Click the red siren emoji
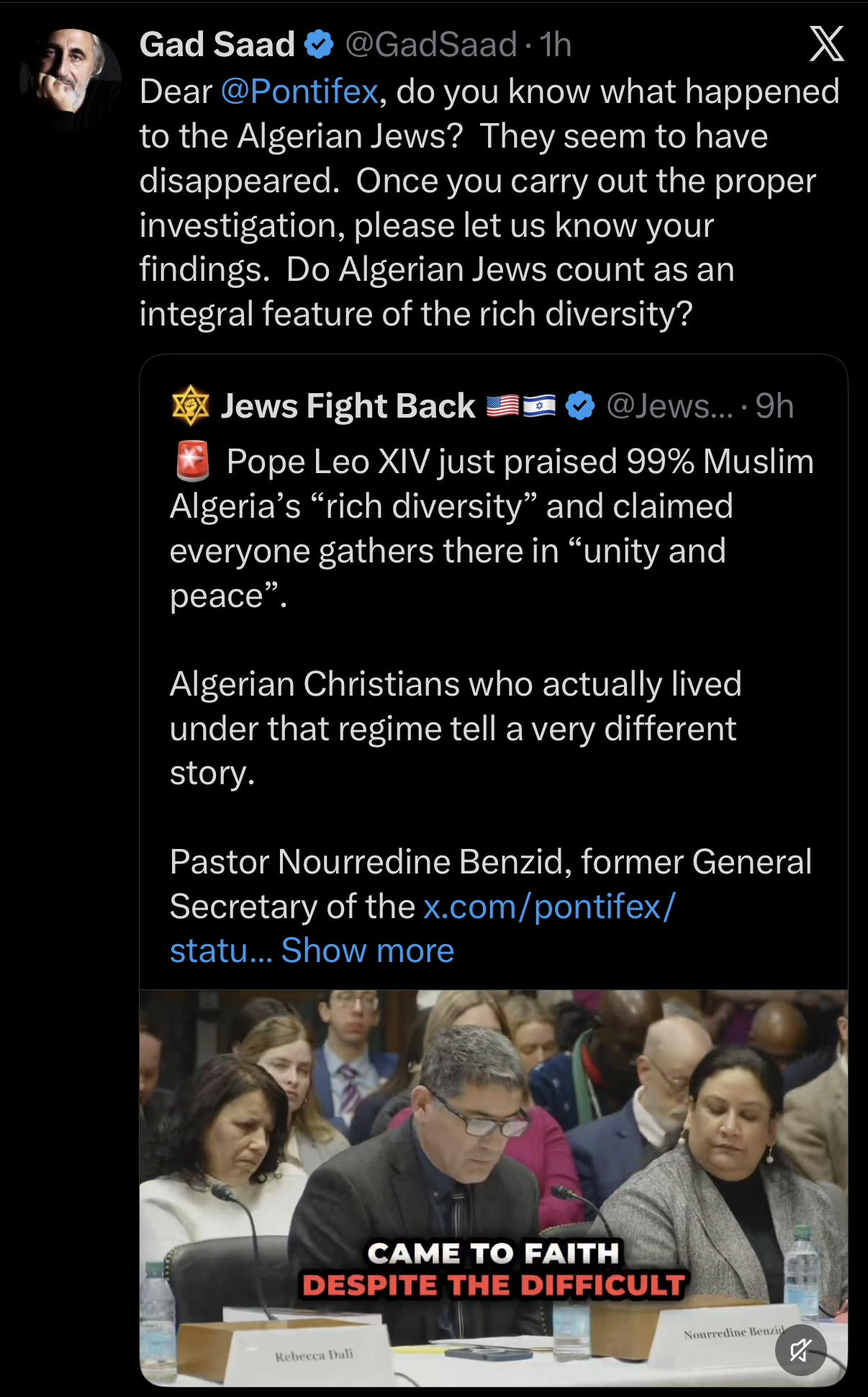This screenshot has height=1397, width=868. point(193,461)
